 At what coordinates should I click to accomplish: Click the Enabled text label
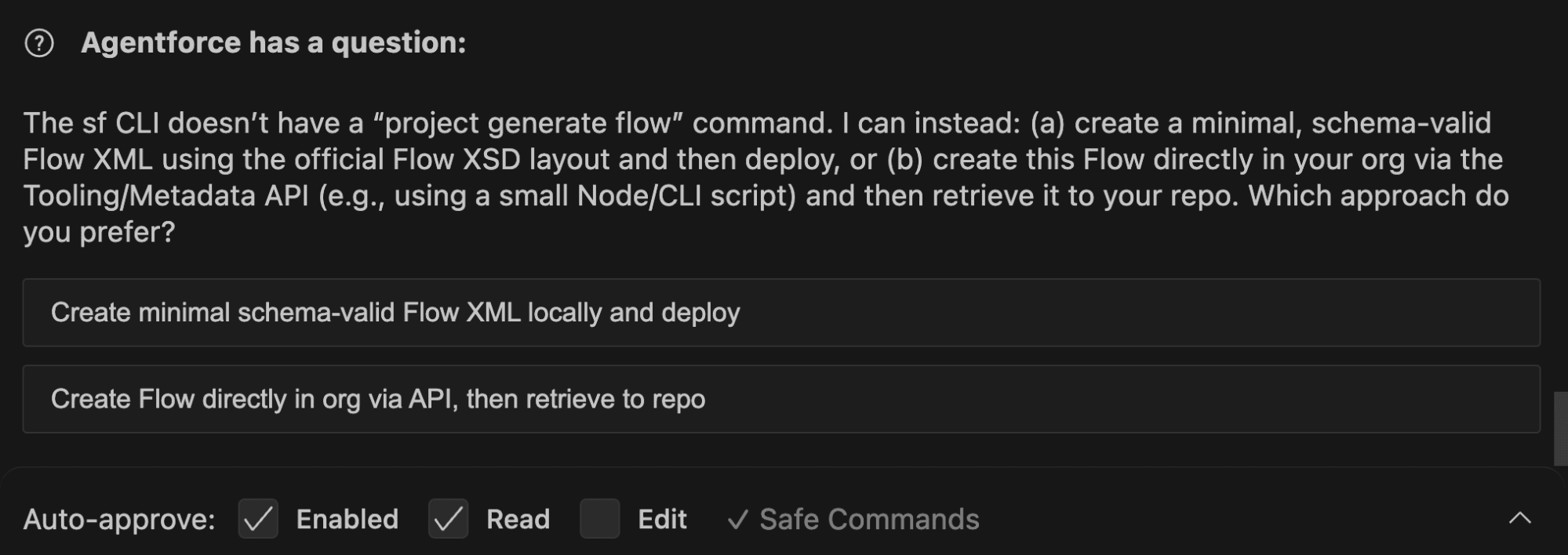[x=347, y=520]
